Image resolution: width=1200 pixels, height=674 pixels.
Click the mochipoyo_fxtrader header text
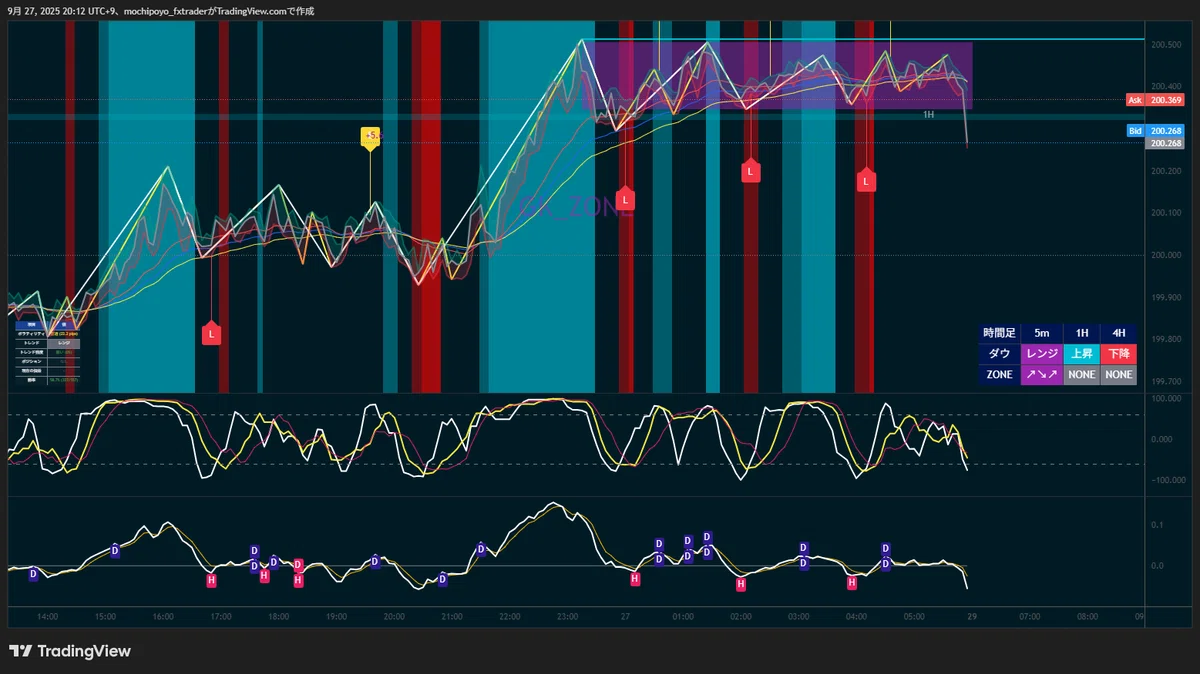tap(165, 11)
